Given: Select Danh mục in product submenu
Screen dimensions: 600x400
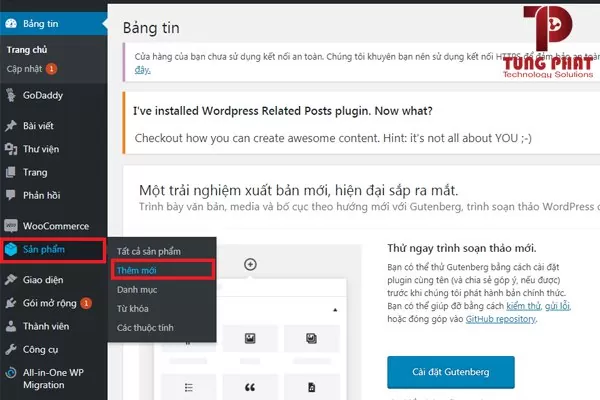Looking at the screenshot, I should pos(137,290).
